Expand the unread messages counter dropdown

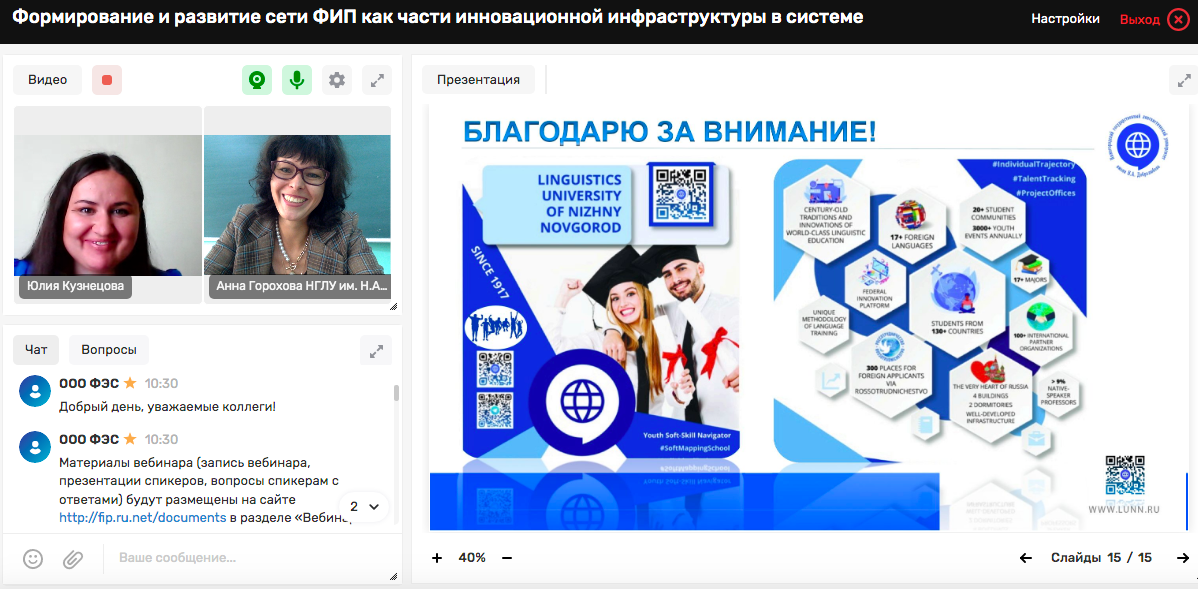364,506
